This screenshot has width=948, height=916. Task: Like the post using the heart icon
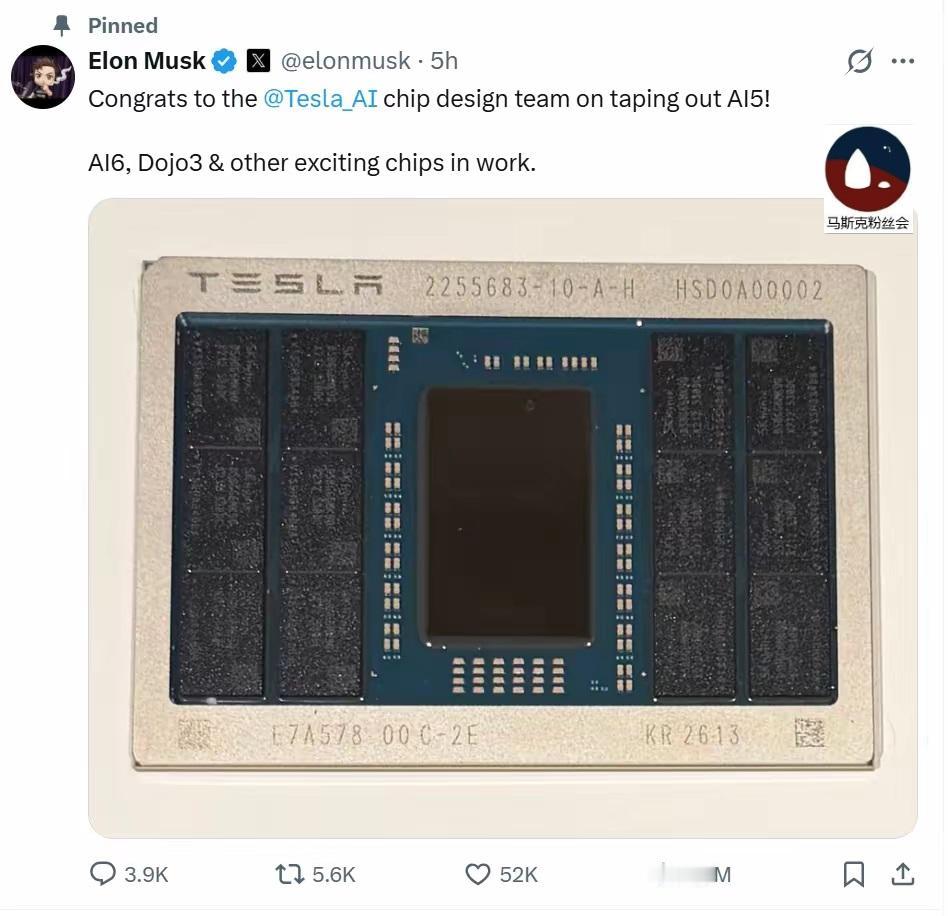click(x=477, y=874)
